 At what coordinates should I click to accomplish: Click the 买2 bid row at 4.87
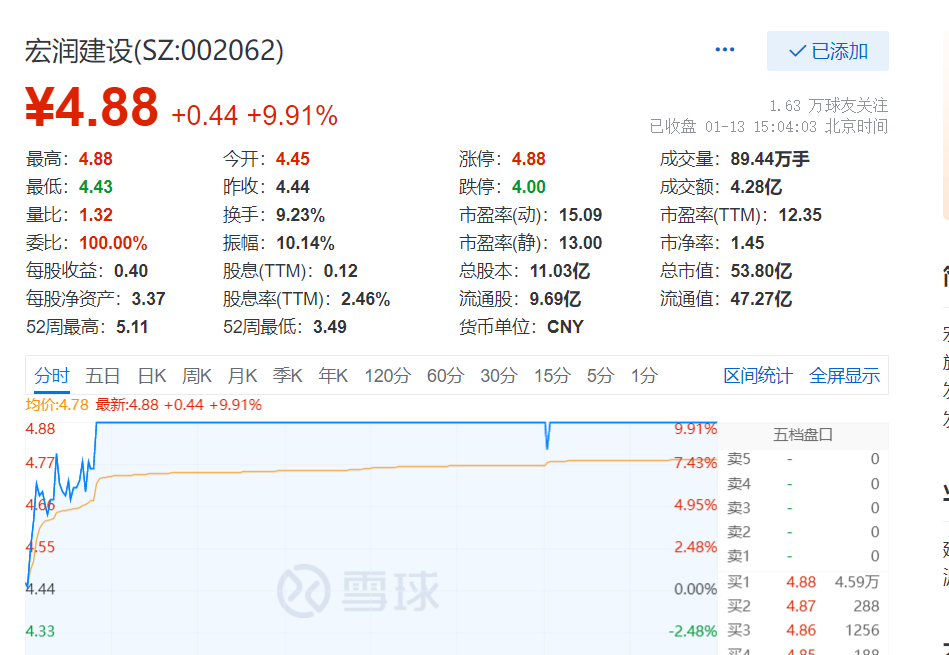(803, 606)
